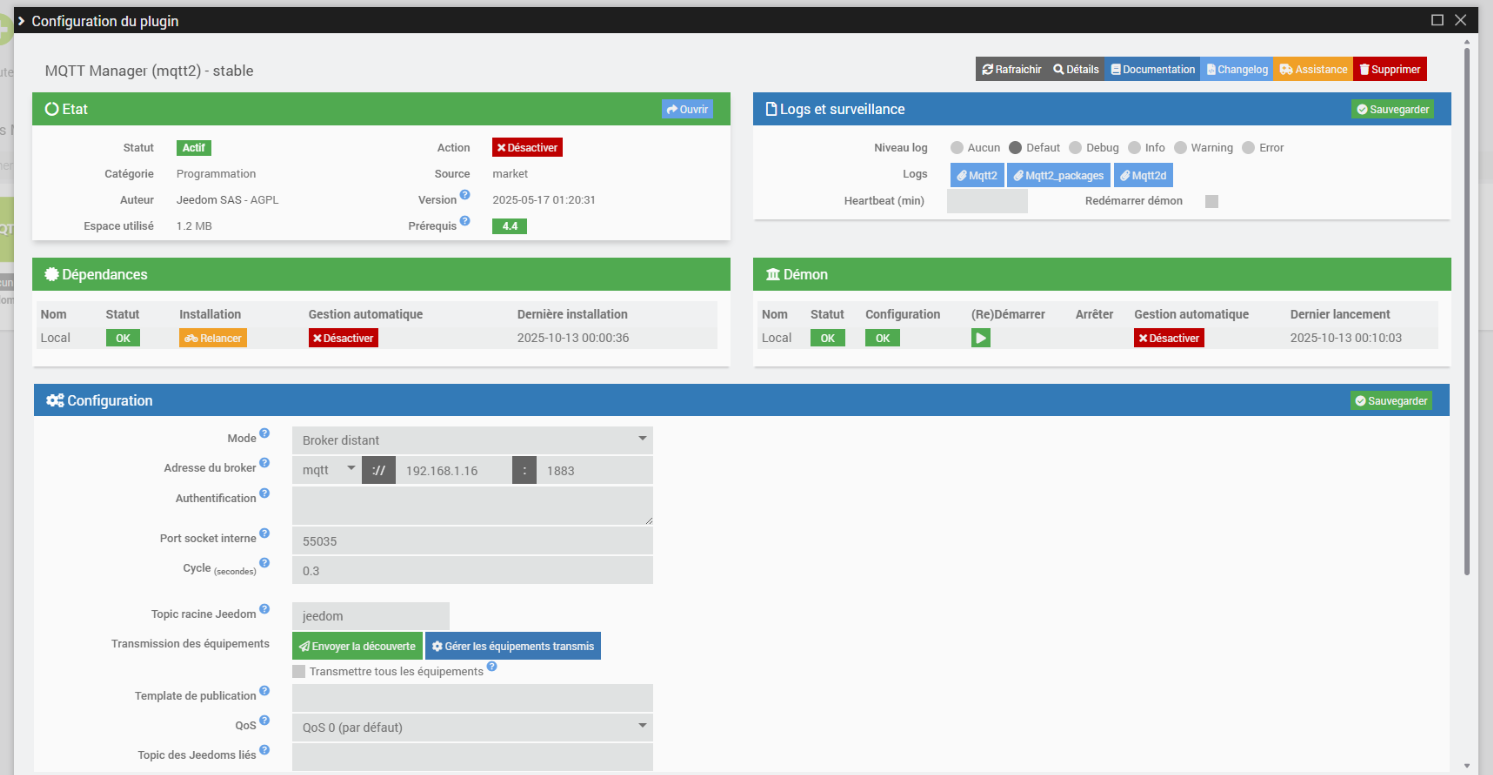Open the Mode dropdown

[x=472, y=440]
